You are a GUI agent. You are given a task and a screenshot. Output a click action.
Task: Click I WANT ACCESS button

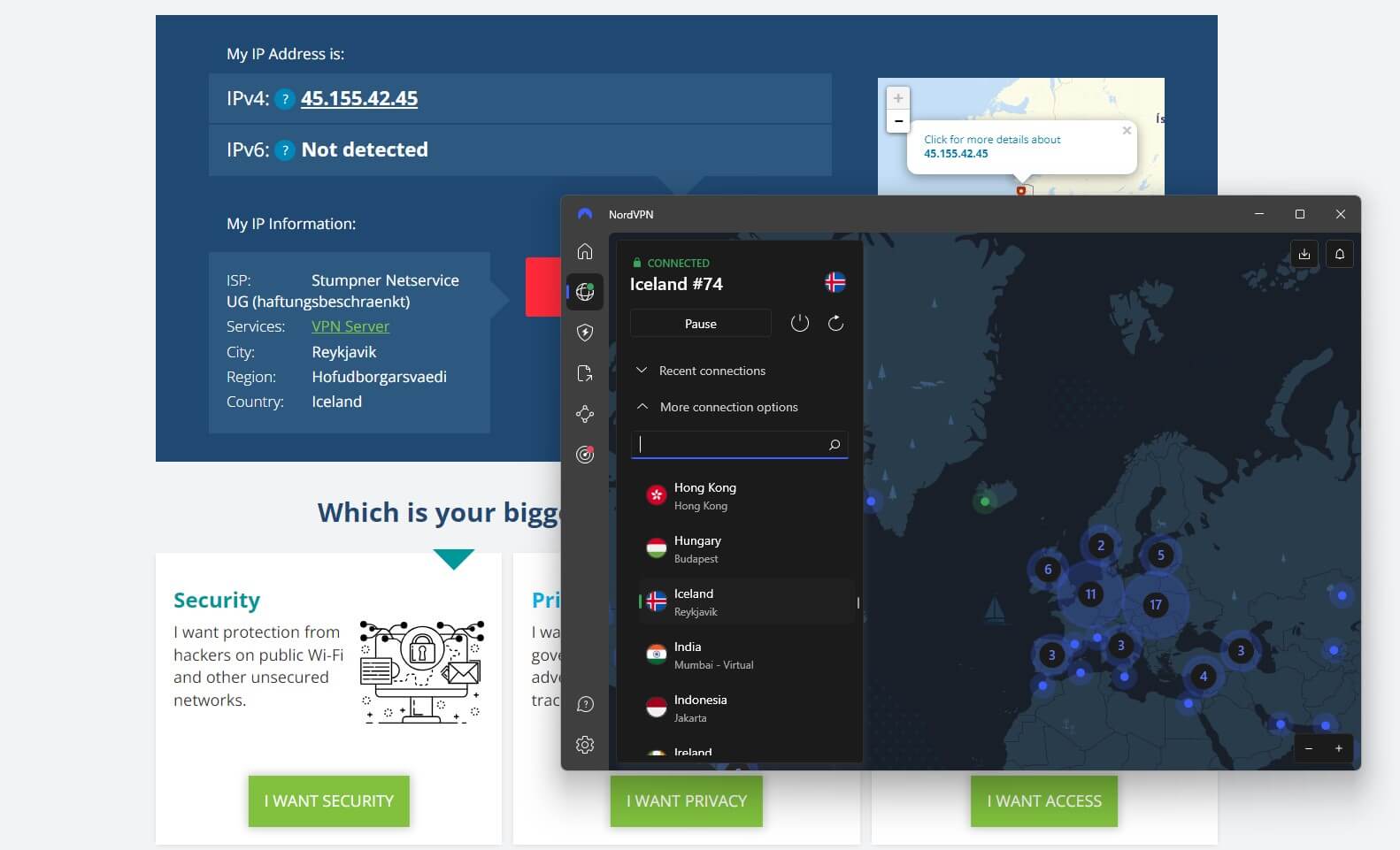1044,801
